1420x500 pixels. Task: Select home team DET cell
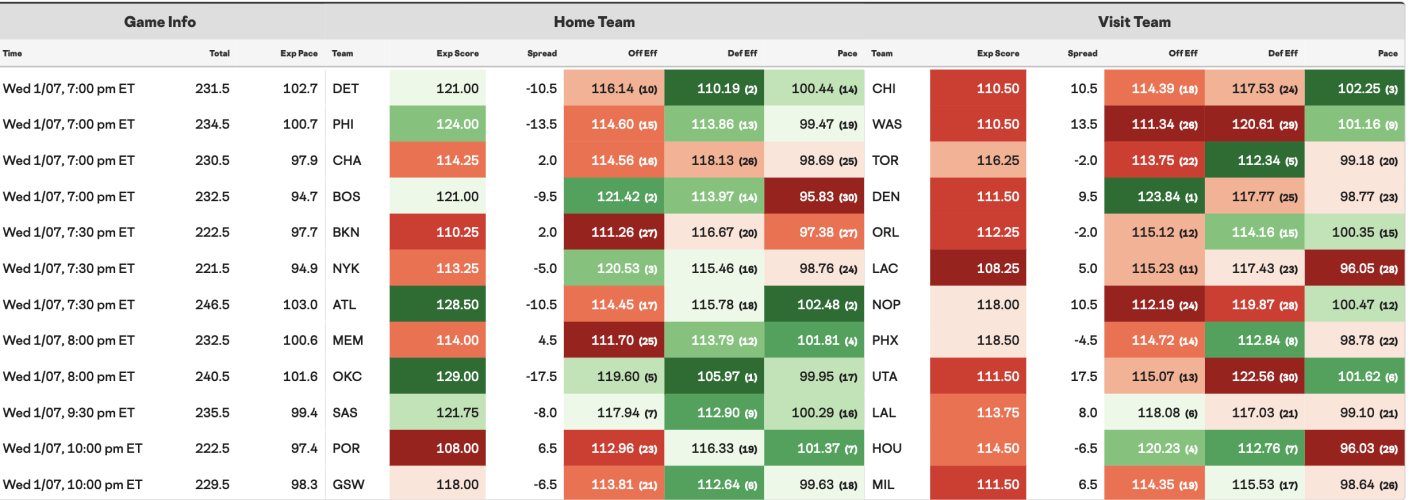click(x=345, y=88)
